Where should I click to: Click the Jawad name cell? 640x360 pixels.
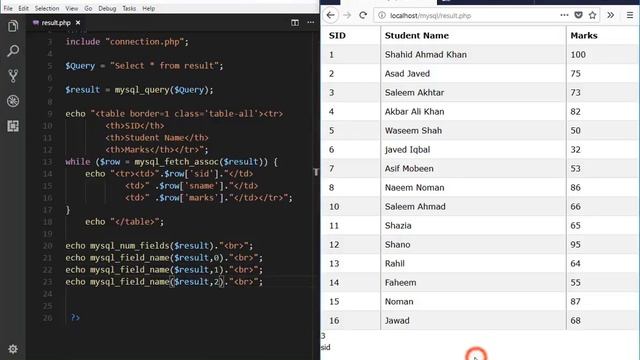473,320
